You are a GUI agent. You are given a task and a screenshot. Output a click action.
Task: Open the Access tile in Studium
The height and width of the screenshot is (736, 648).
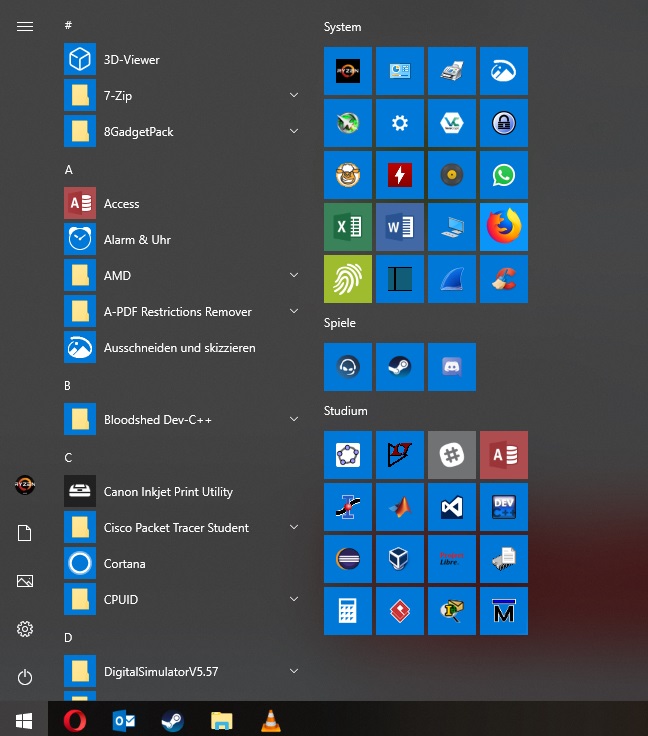tap(503, 455)
